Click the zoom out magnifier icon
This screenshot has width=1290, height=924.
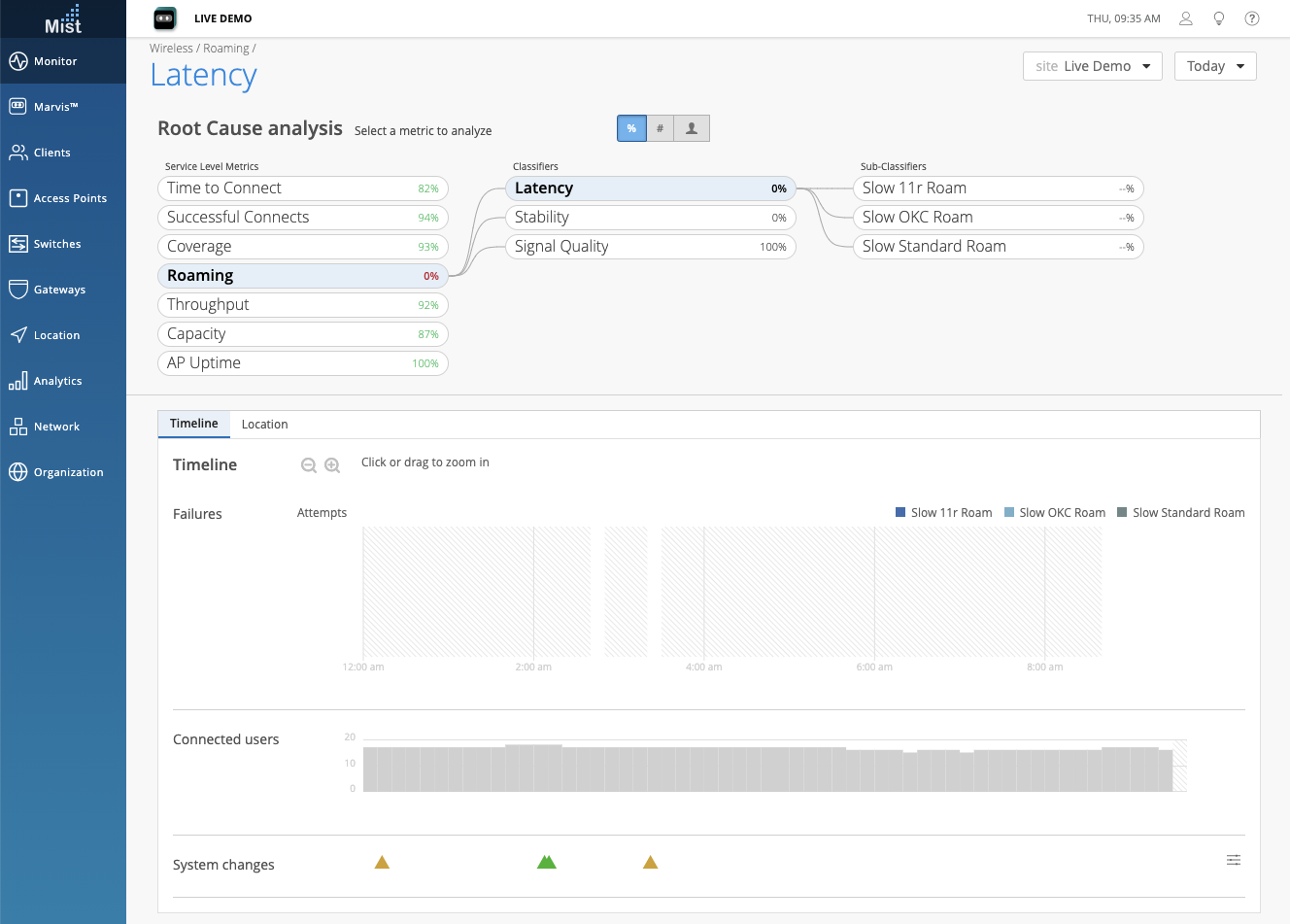coord(309,465)
